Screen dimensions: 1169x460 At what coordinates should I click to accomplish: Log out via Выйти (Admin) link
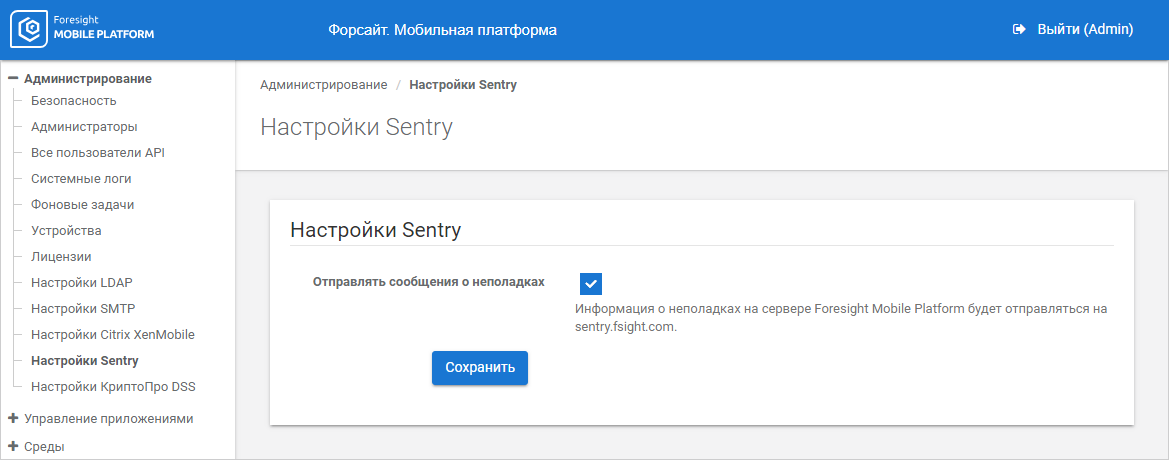click(x=1084, y=30)
